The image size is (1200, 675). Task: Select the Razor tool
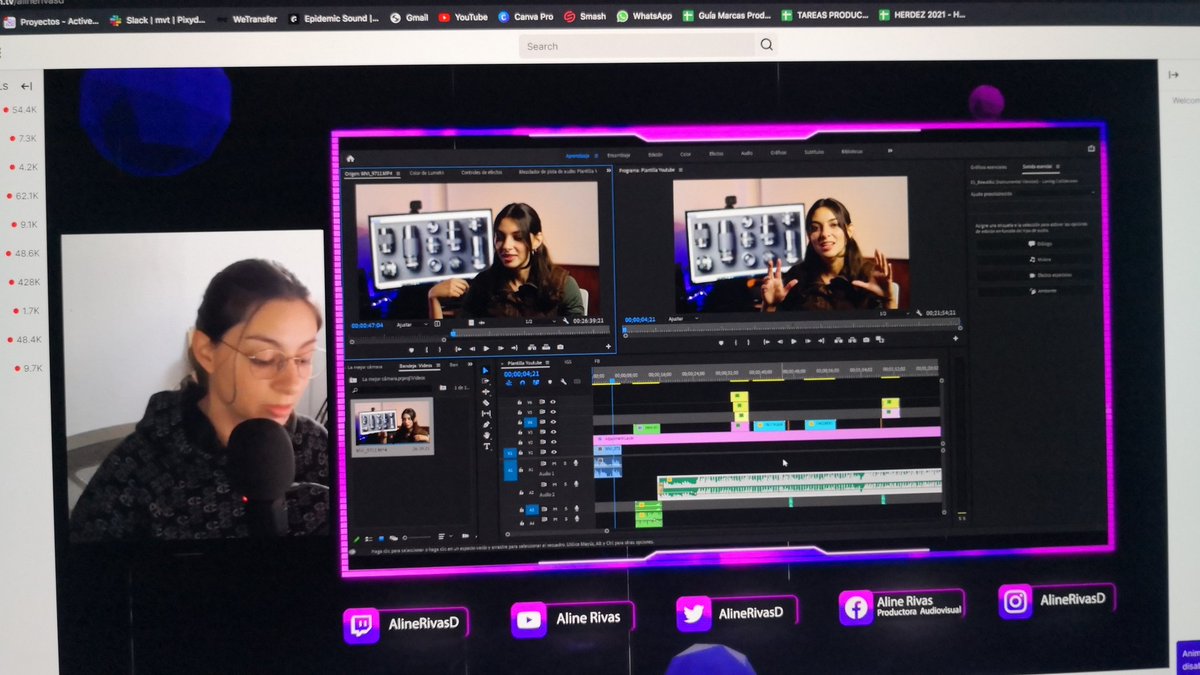tap(486, 402)
